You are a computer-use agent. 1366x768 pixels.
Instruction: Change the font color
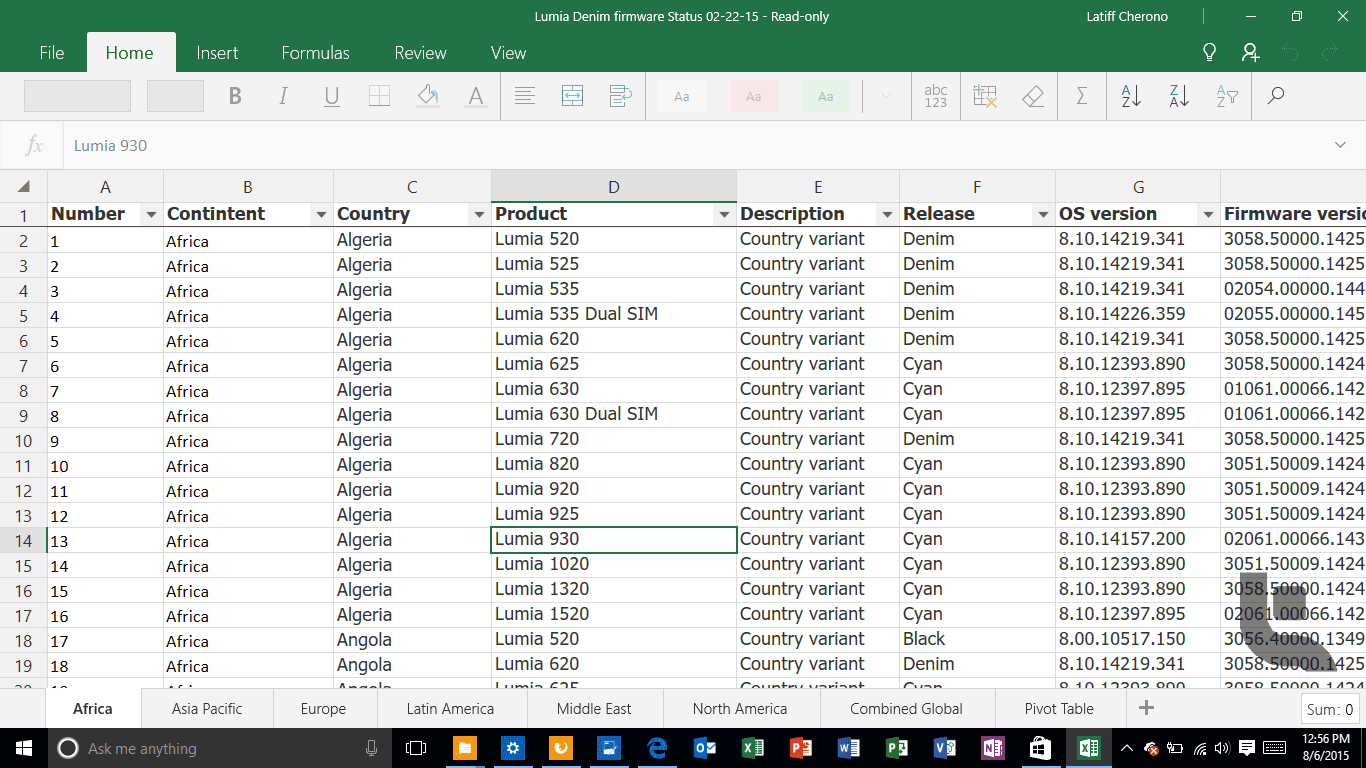pos(476,96)
